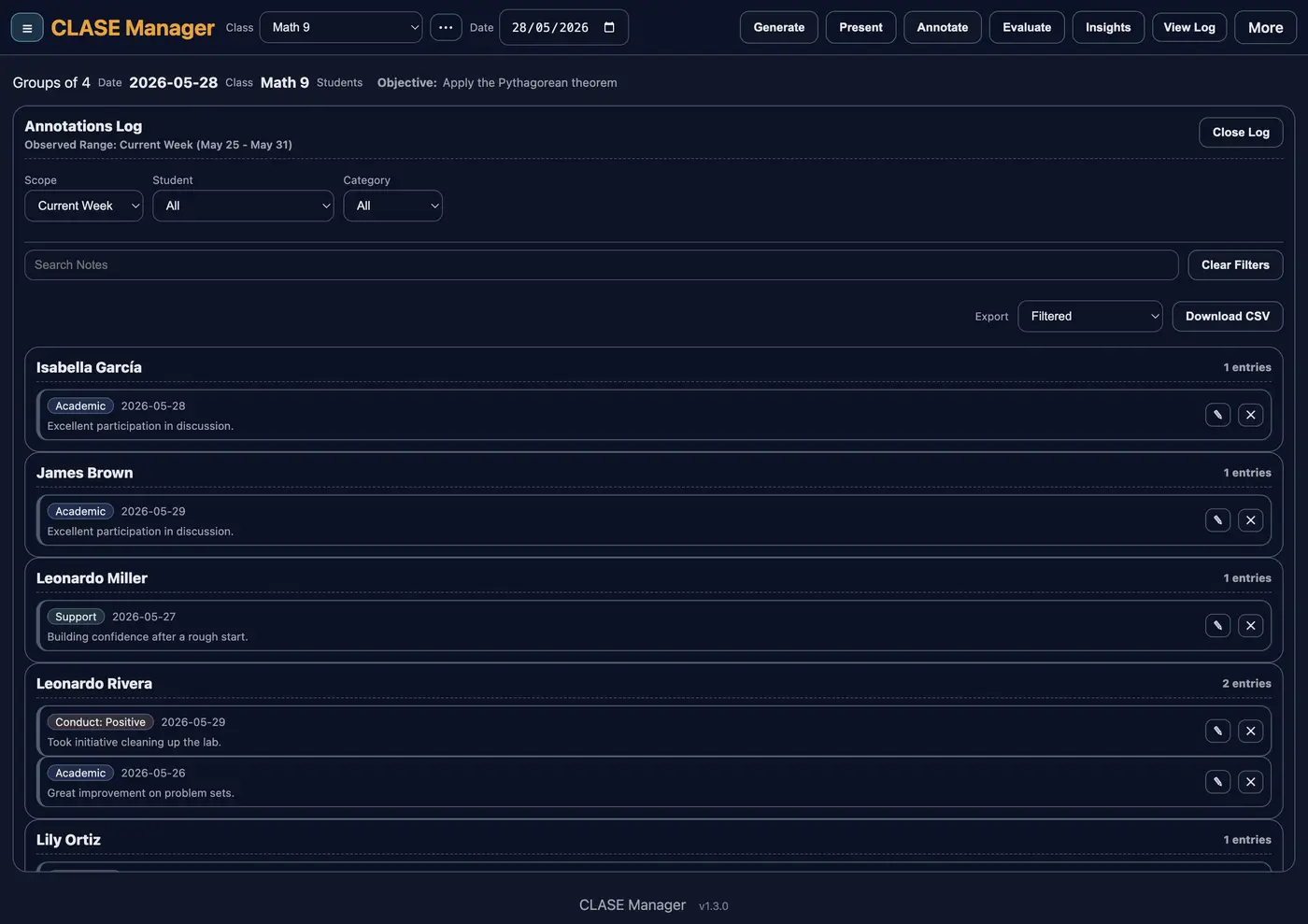This screenshot has height=924, width=1308.
Task: Click the CLASE Manager logo title
Action: click(x=133, y=28)
